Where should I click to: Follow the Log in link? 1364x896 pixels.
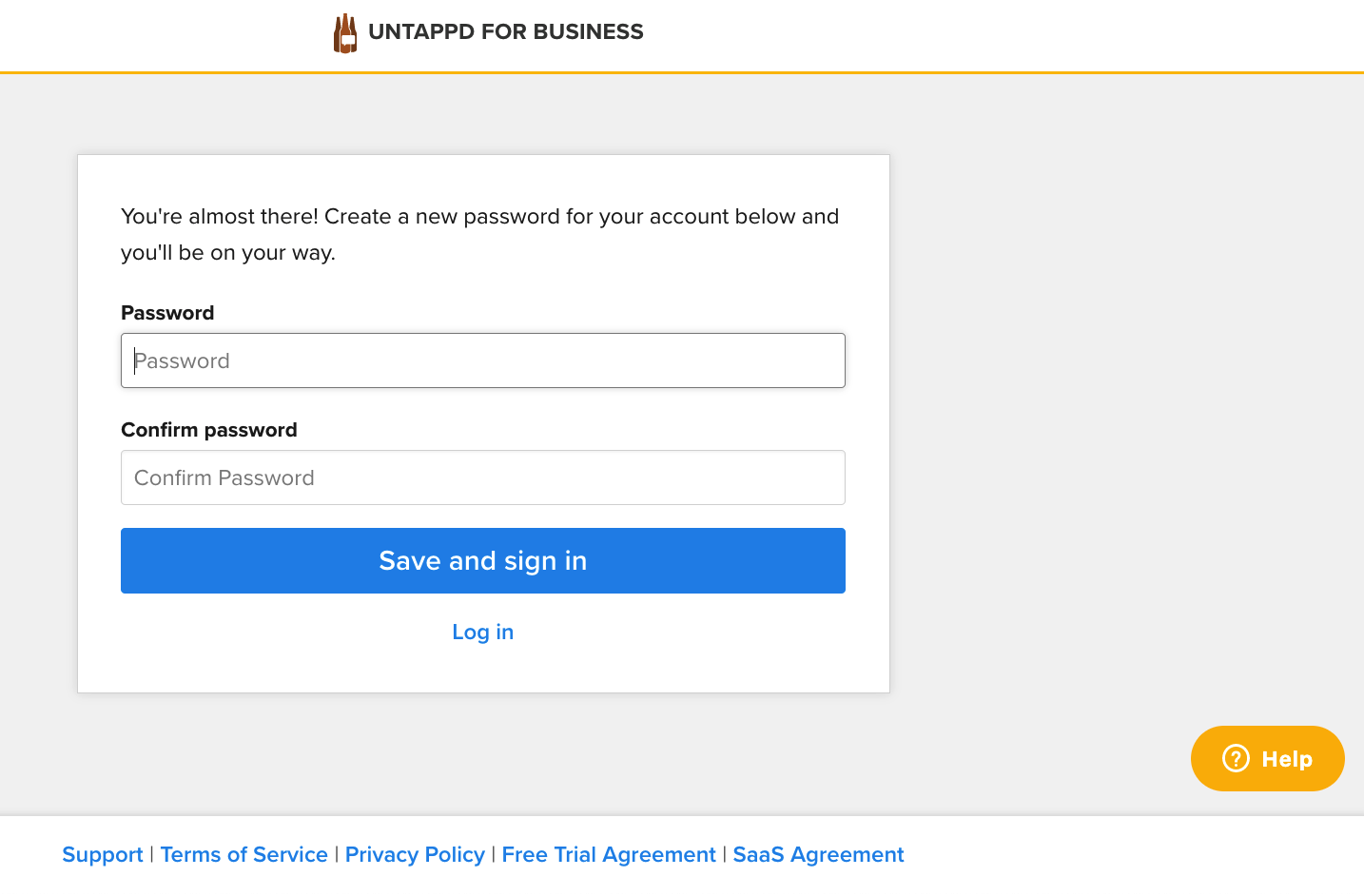click(483, 633)
